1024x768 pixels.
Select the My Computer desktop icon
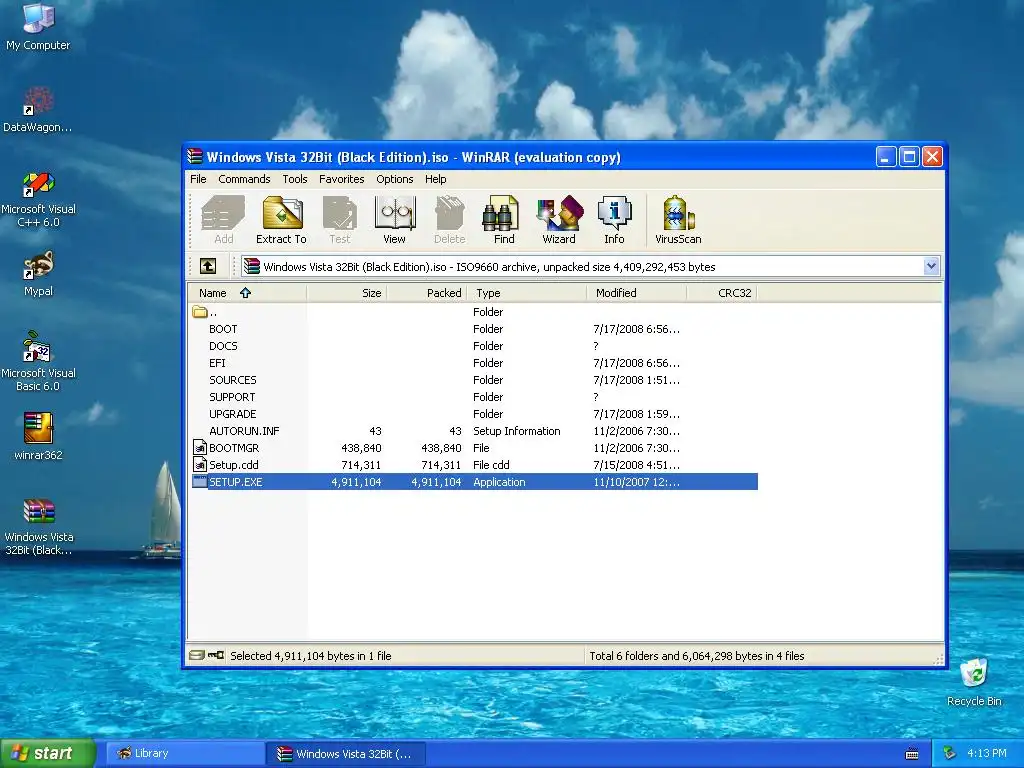click(38, 27)
